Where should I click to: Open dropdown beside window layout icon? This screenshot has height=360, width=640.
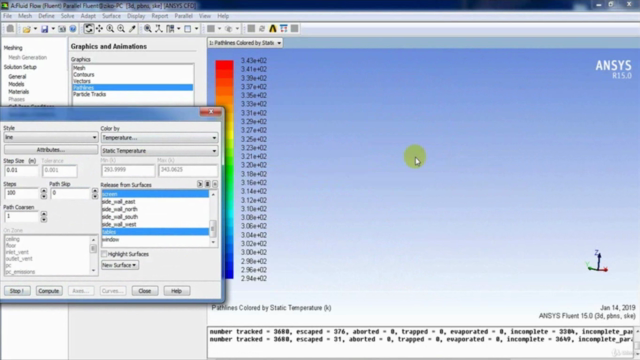(196, 29)
